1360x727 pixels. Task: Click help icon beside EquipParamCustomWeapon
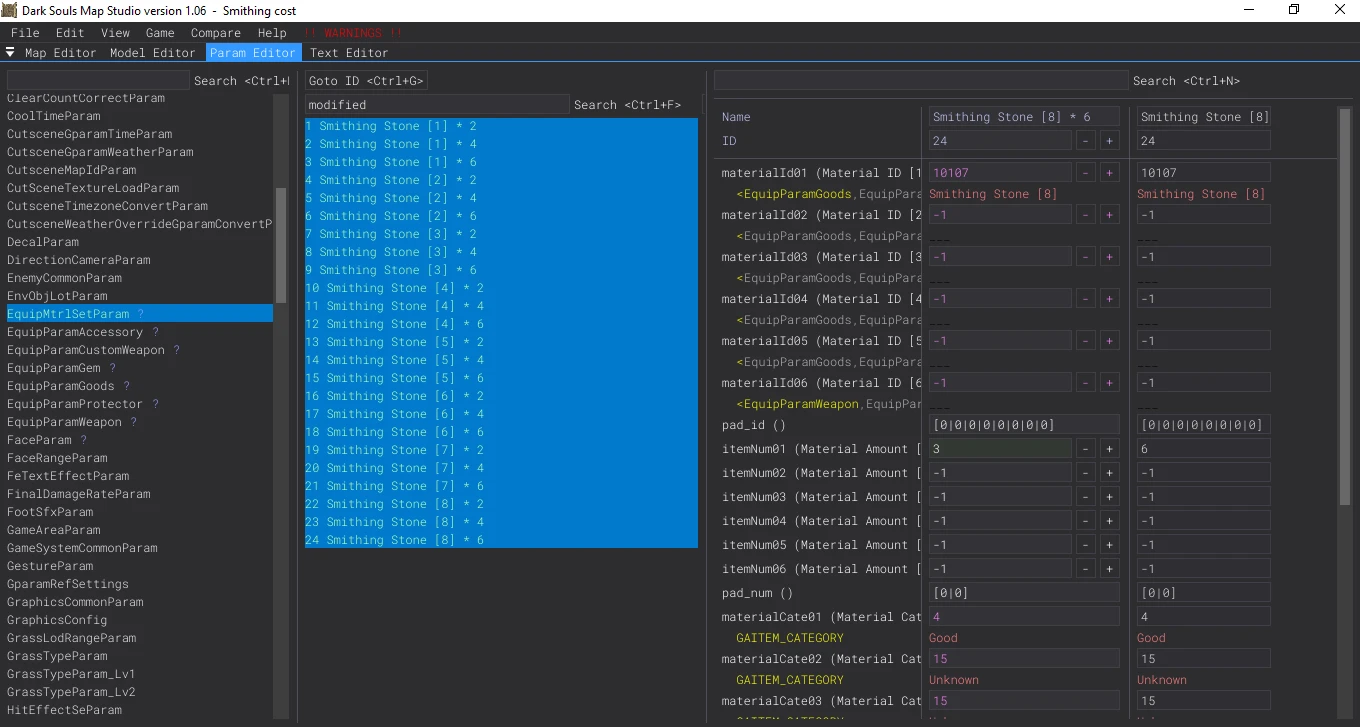[x=177, y=350]
